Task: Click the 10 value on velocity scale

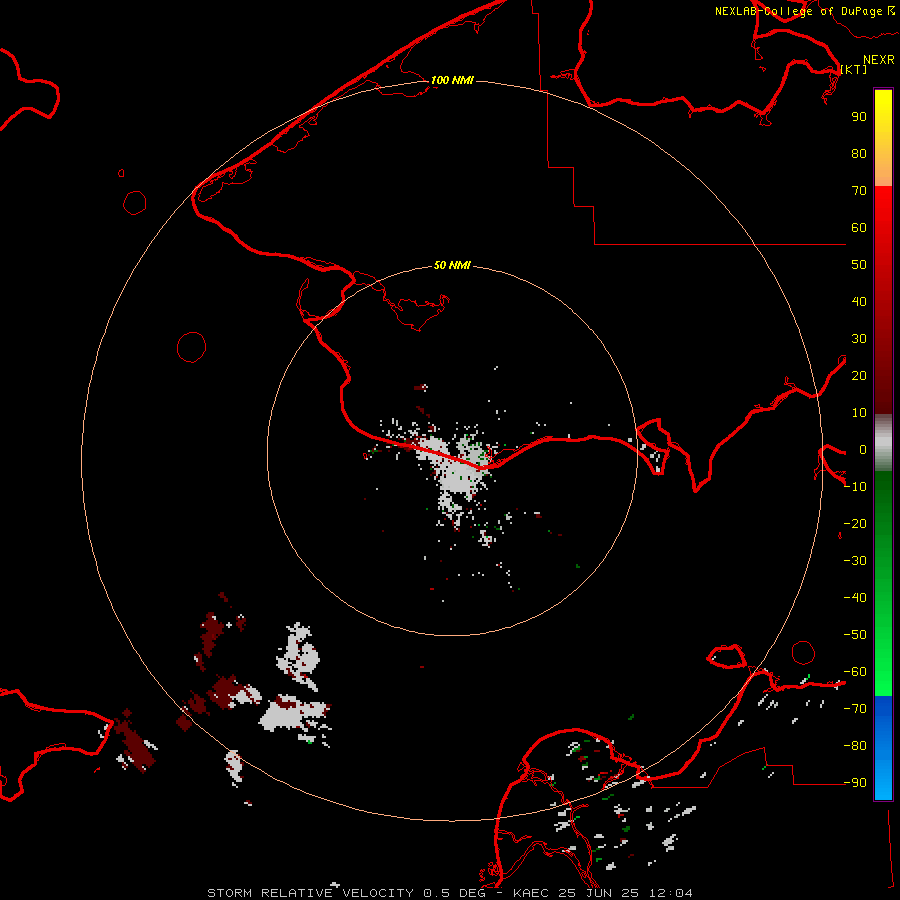Action: pyautogui.click(x=859, y=413)
